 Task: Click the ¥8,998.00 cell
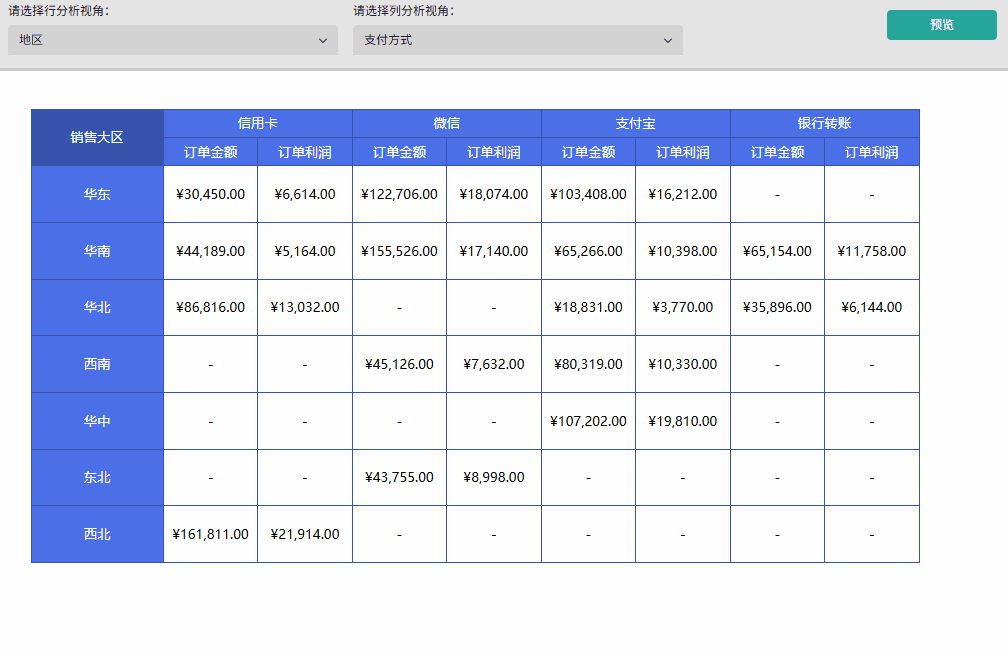pyautogui.click(x=494, y=478)
